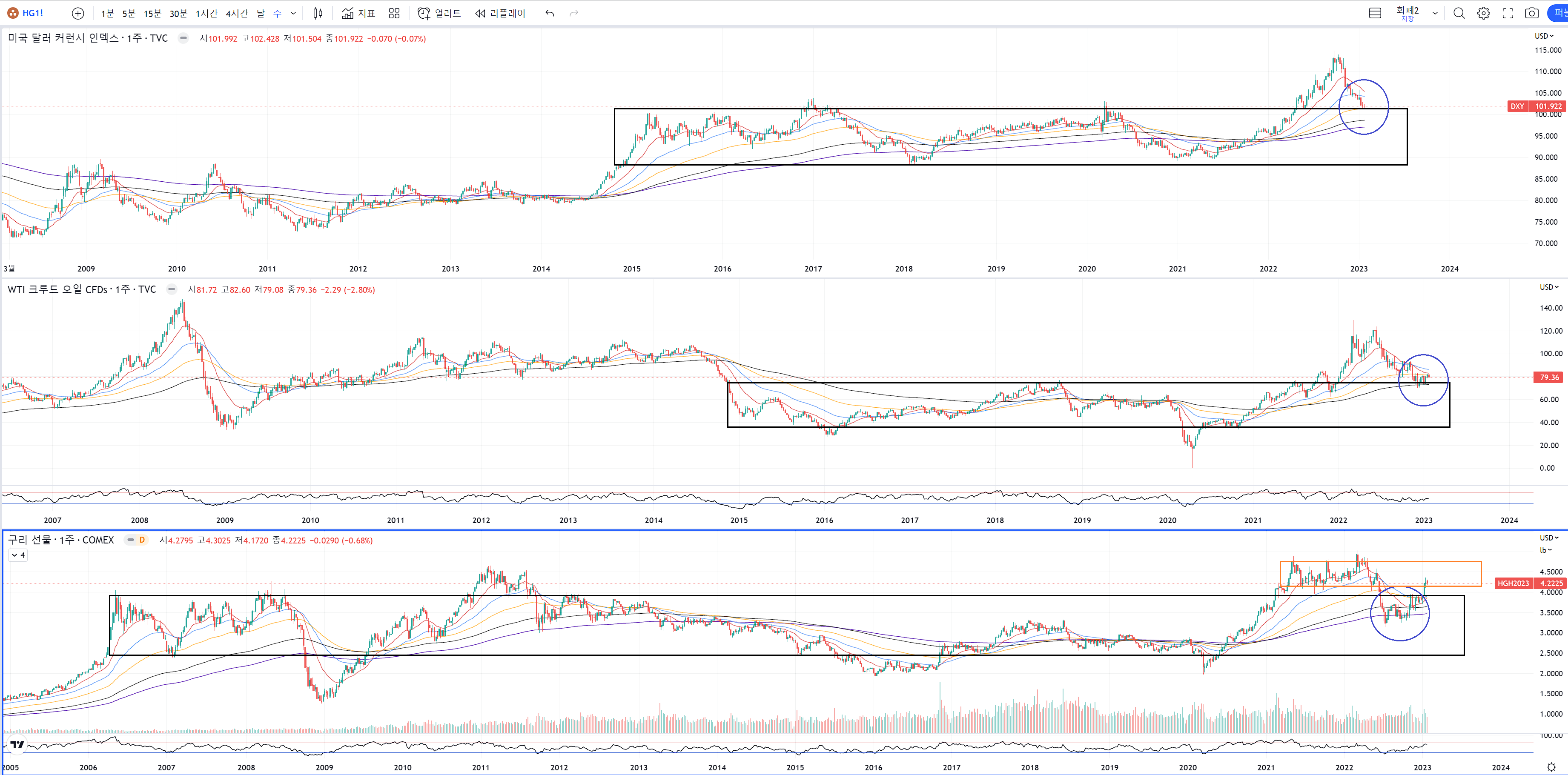Click the add symbol plus icon
1568x775 pixels.
click(x=78, y=13)
